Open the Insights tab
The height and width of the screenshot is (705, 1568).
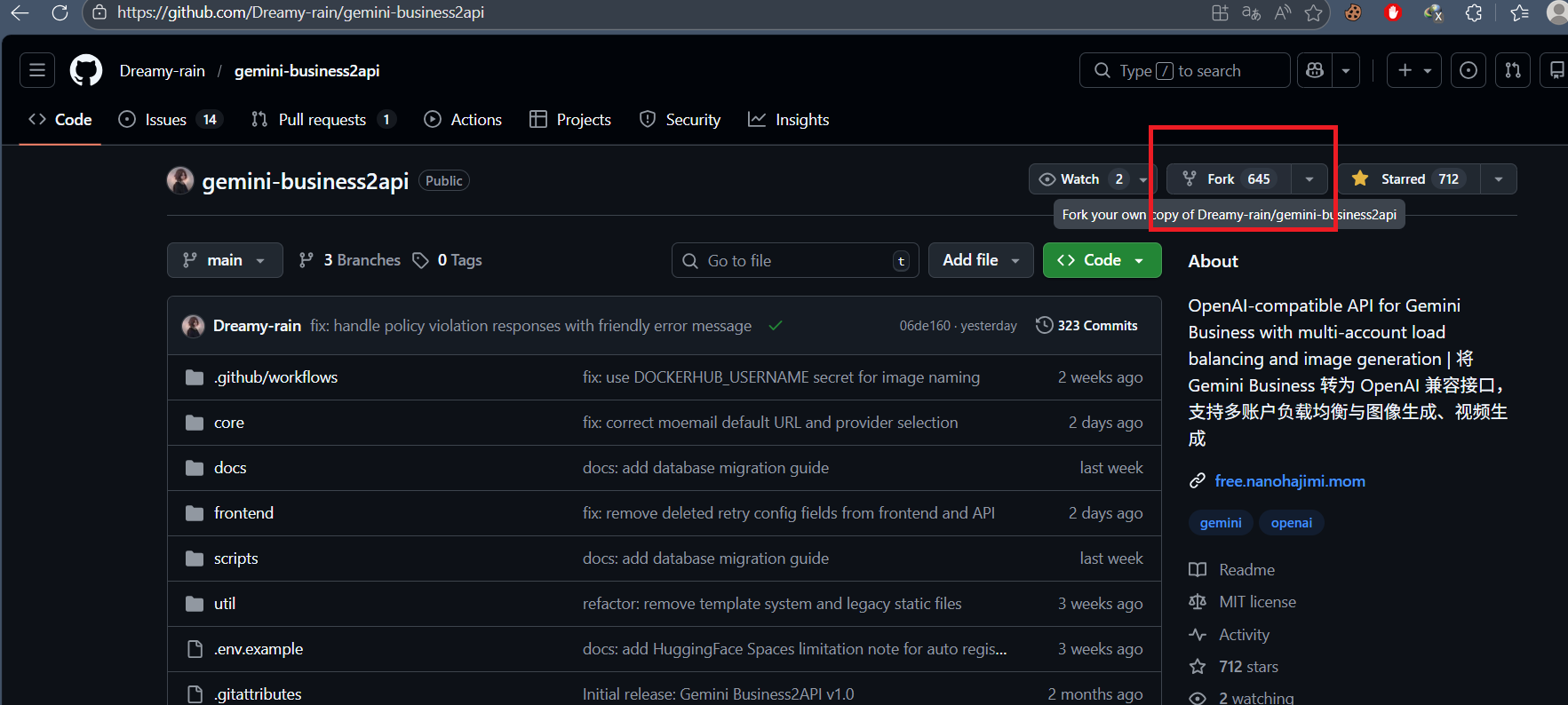click(789, 120)
